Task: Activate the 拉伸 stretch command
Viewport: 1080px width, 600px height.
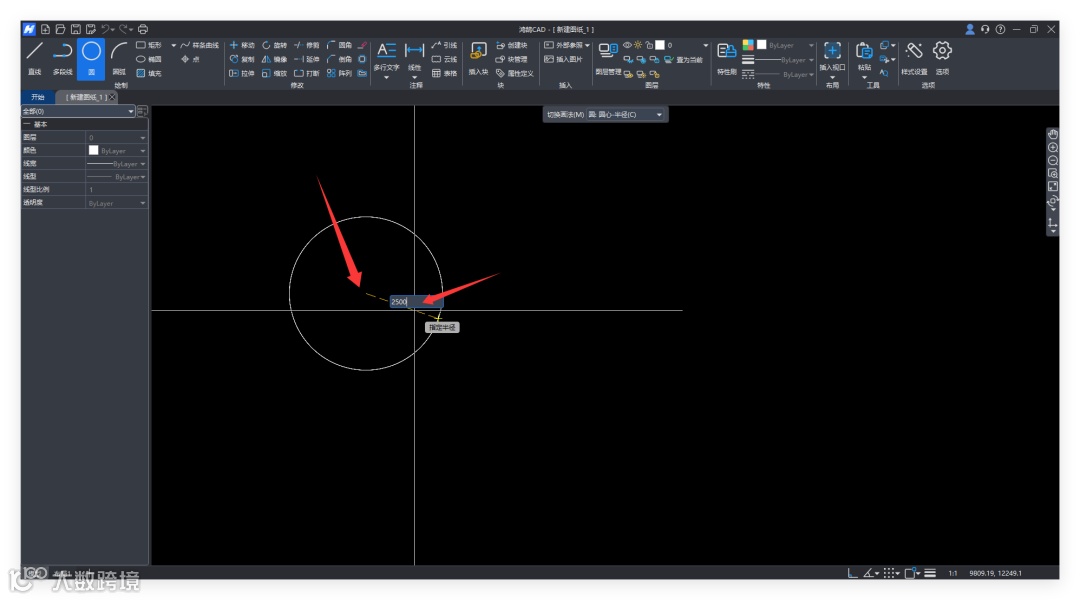Action: pos(242,73)
